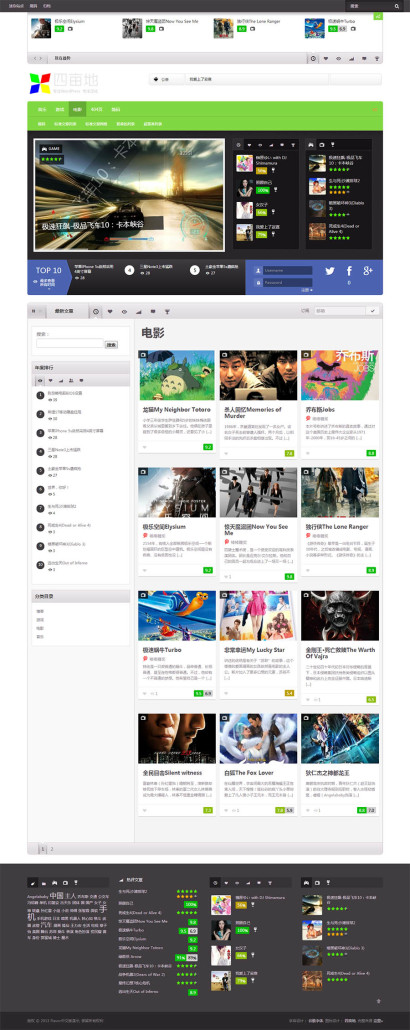
Task: Open the 电影 menu item in the green navigation
Action: [x=77, y=109]
